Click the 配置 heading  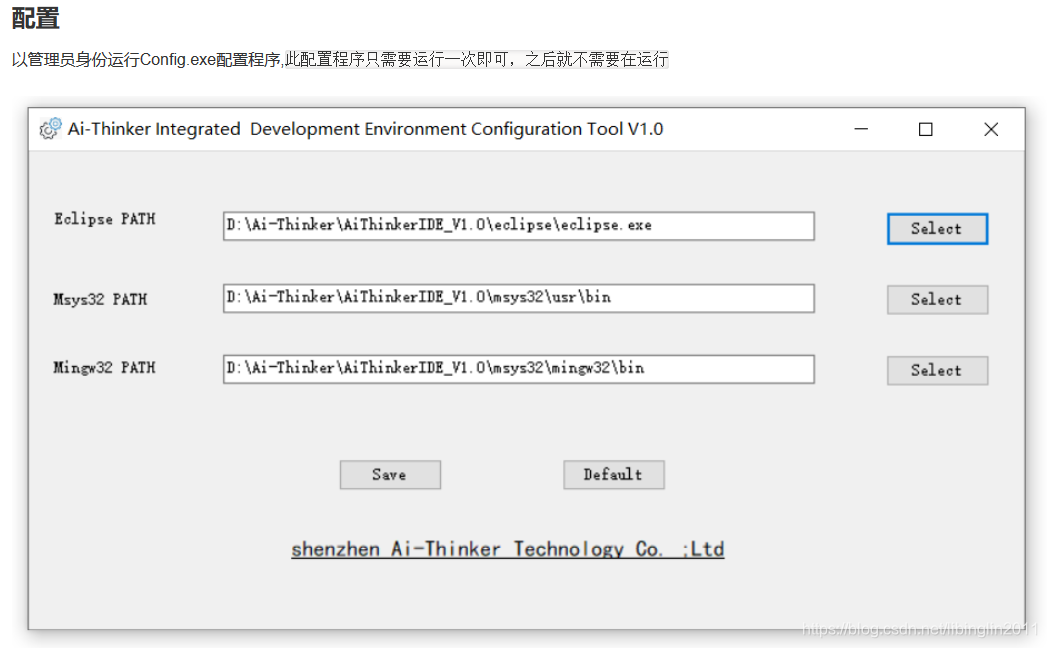(35, 18)
